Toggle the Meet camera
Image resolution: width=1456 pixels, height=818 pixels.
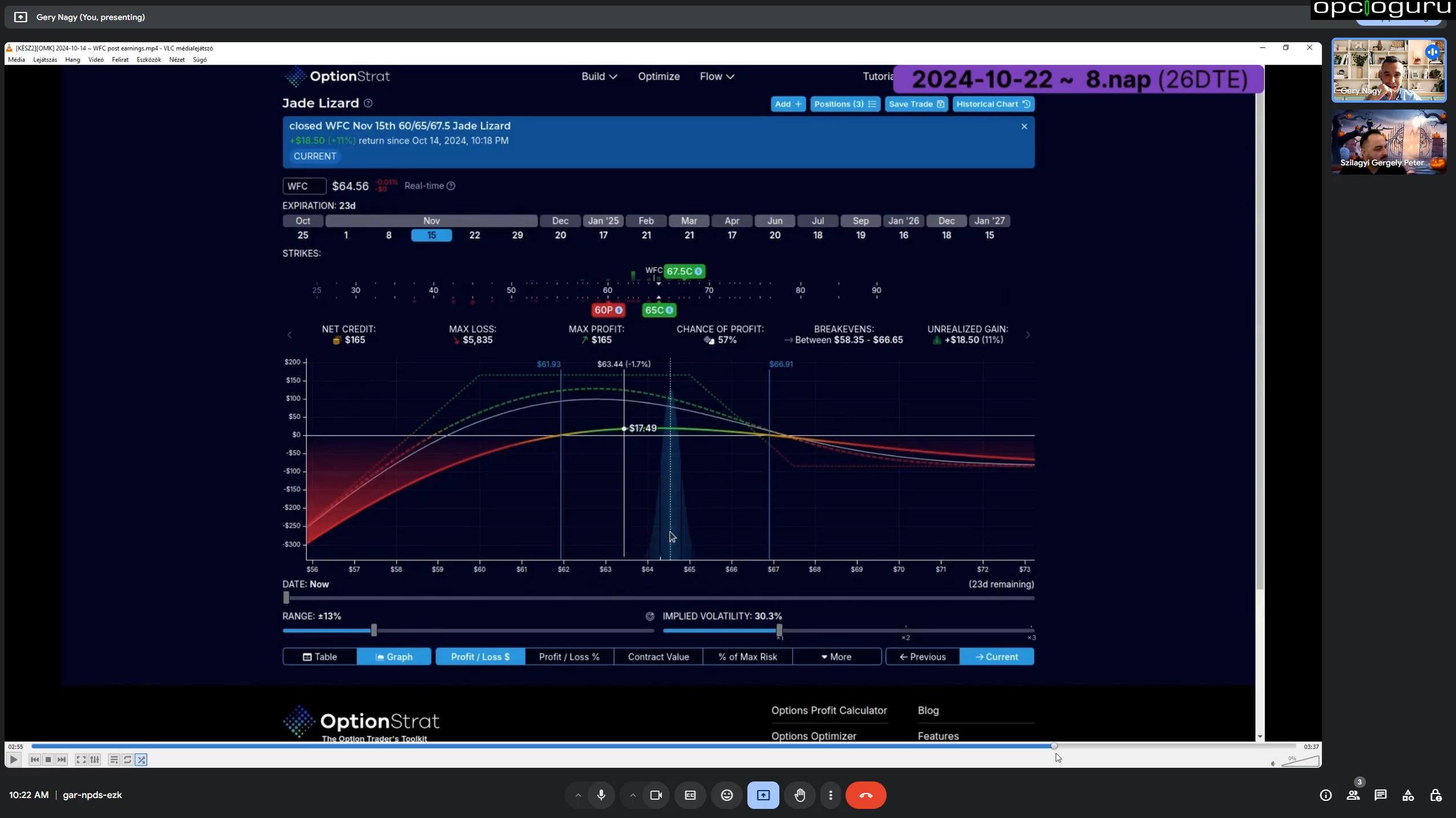tap(656, 795)
